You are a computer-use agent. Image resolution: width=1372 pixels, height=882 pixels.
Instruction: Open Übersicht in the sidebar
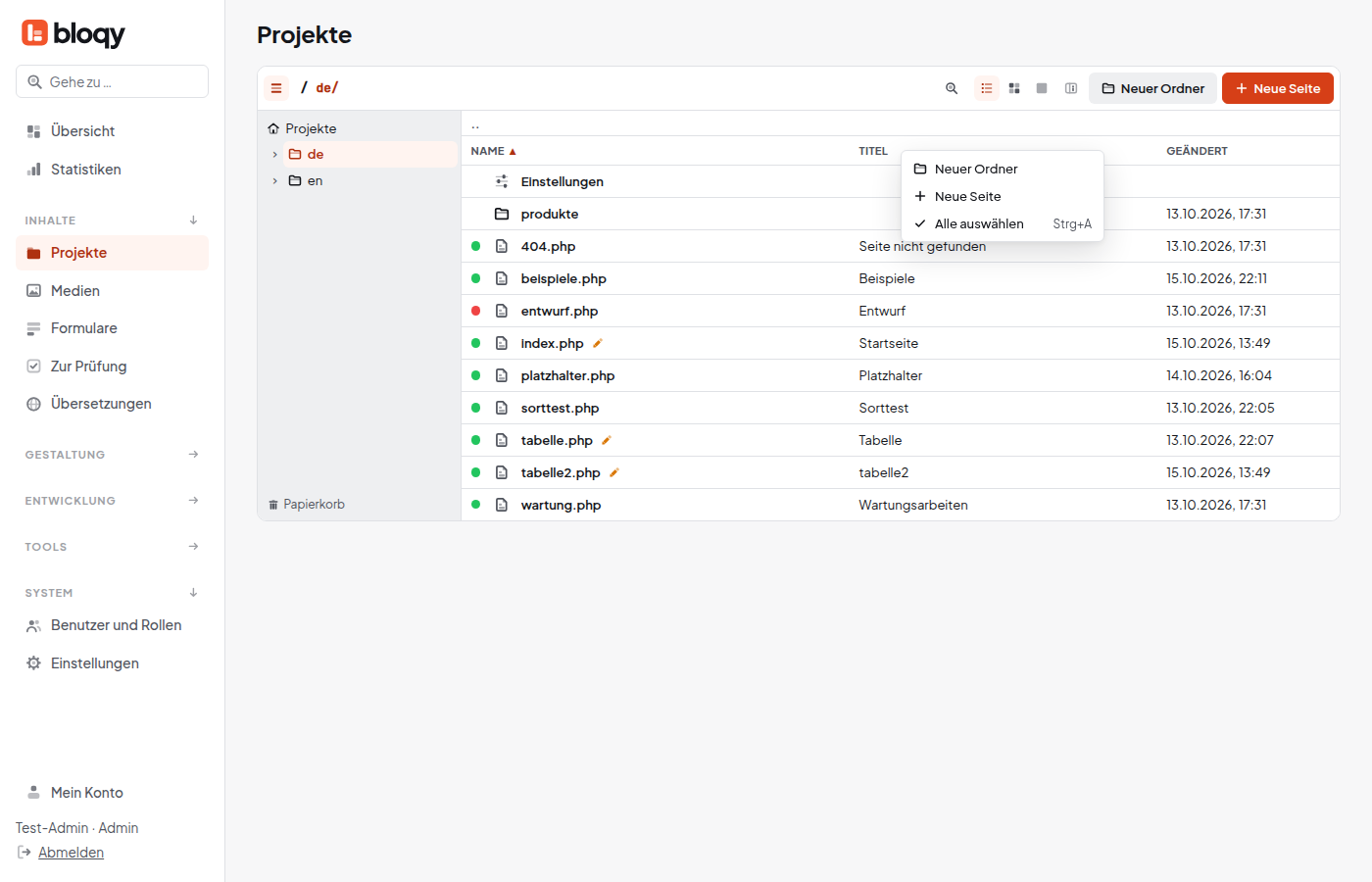pyautogui.click(x=112, y=131)
